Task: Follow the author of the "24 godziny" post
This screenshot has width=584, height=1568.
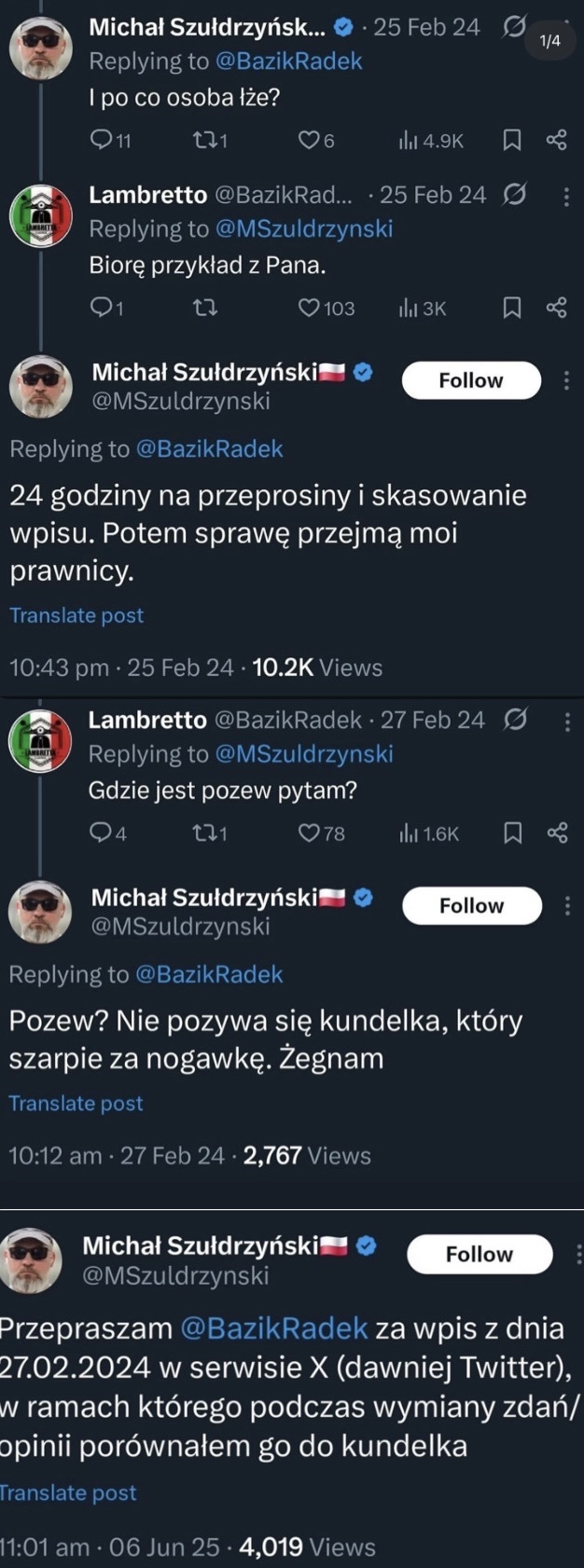Action: coord(471,380)
